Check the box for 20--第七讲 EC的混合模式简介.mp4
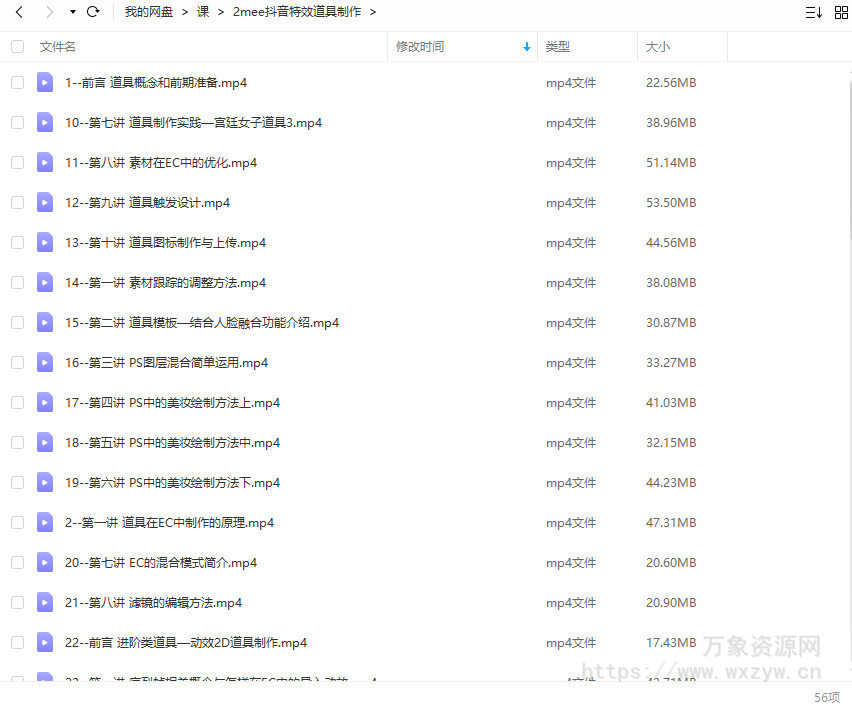 17,562
